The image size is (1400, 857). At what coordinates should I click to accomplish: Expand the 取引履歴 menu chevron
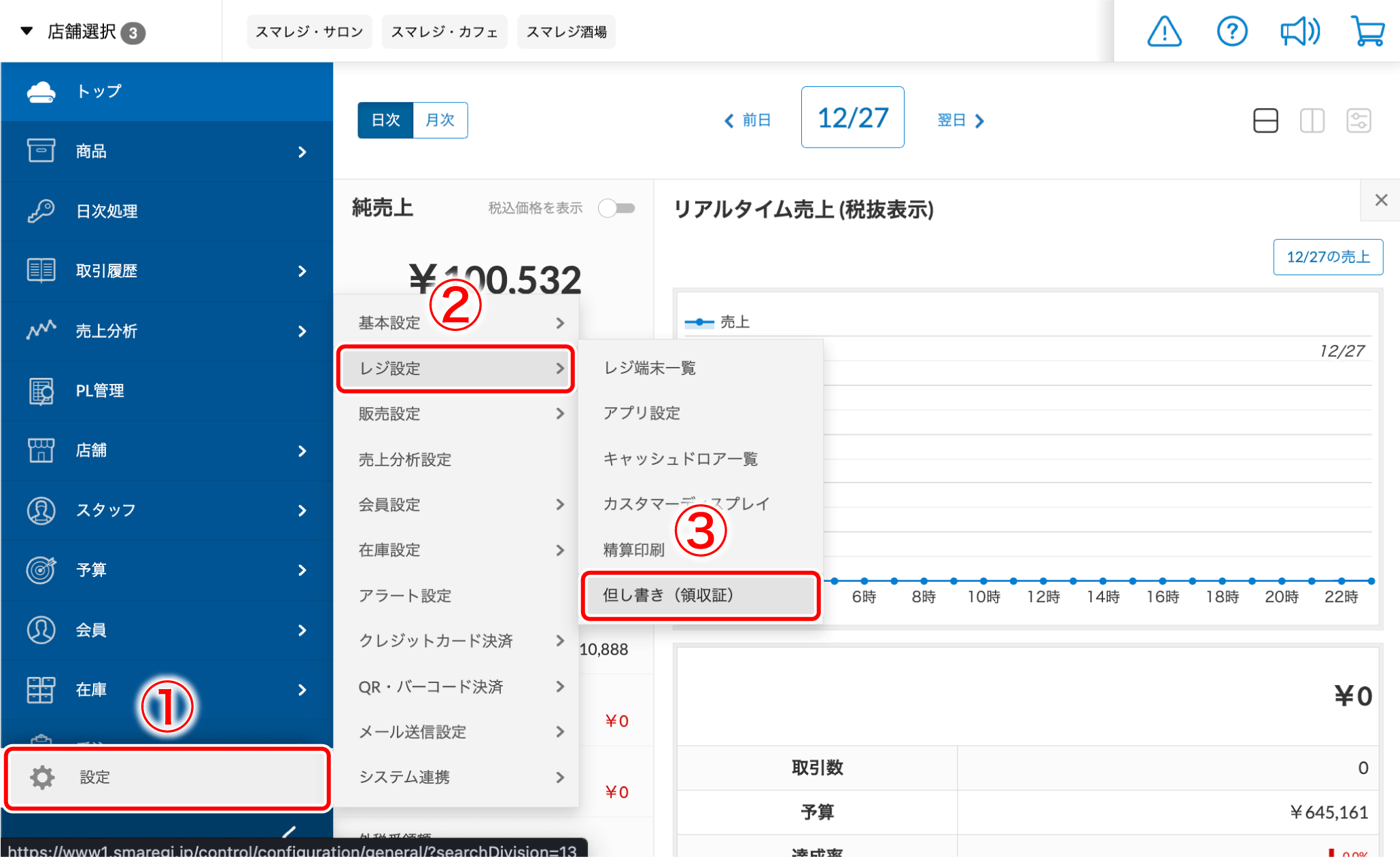[302, 271]
